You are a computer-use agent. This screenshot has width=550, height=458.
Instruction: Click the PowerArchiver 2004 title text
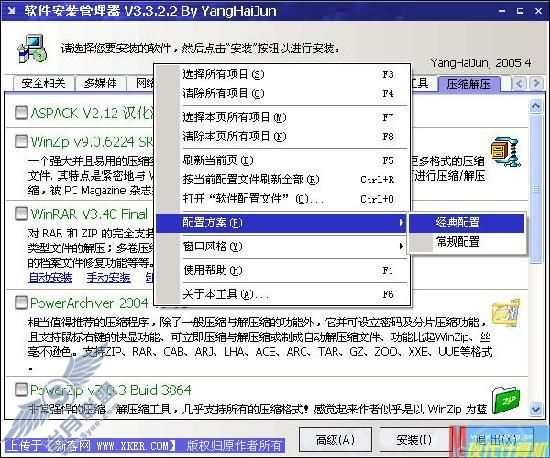click(x=89, y=303)
